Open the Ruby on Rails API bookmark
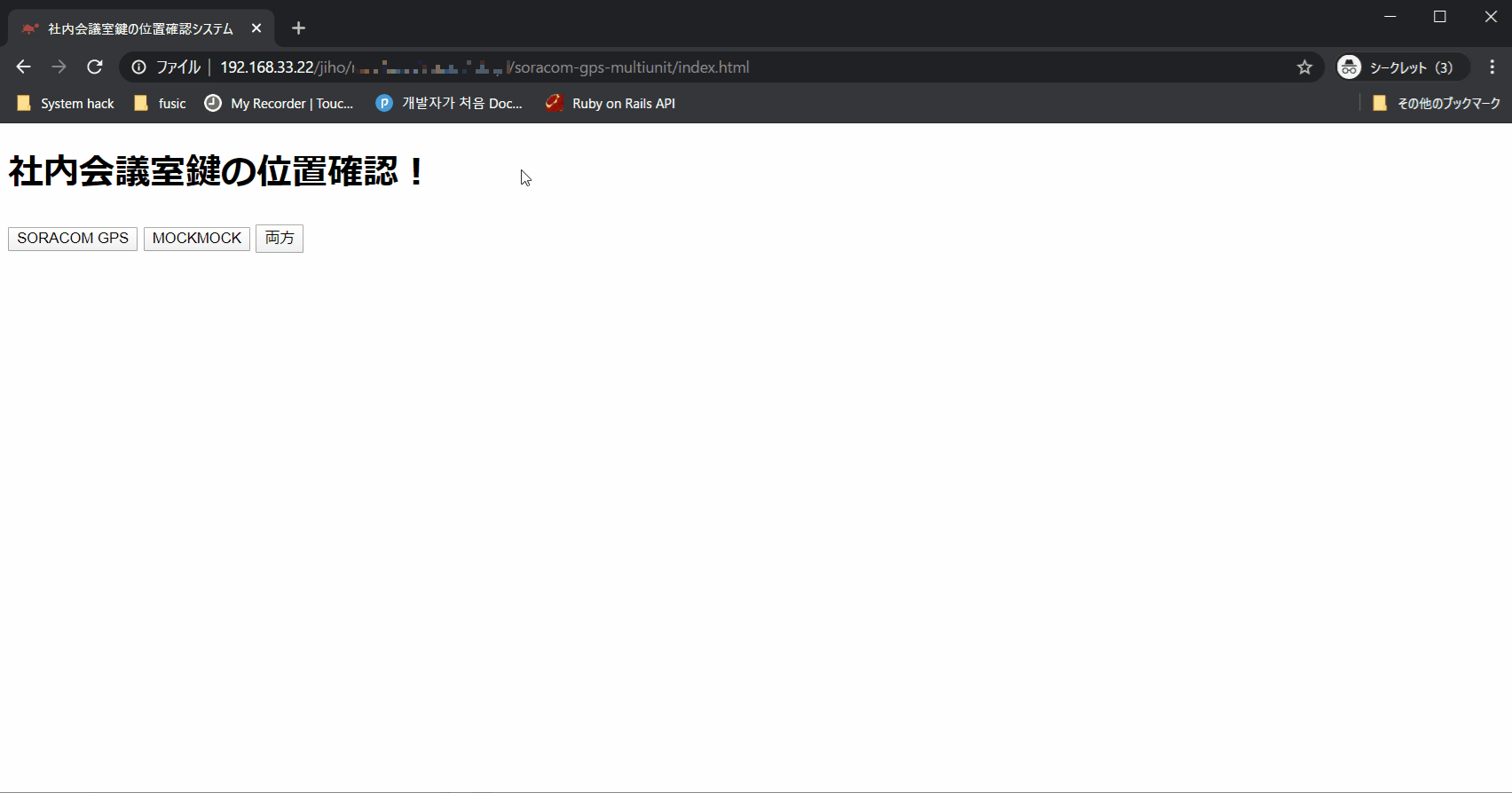 pos(610,104)
